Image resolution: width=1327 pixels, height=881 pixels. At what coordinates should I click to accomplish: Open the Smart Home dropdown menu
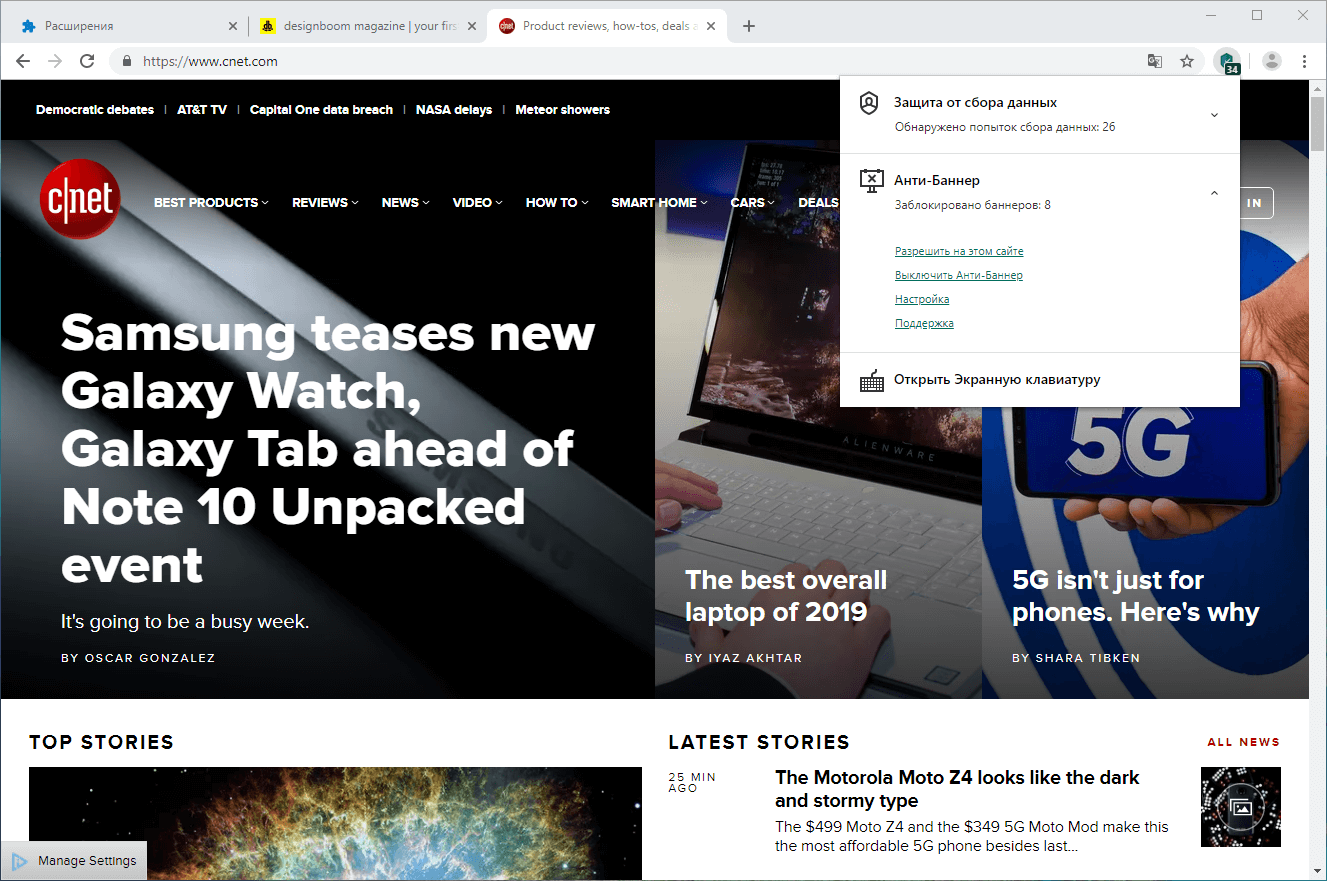click(x=660, y=203)
